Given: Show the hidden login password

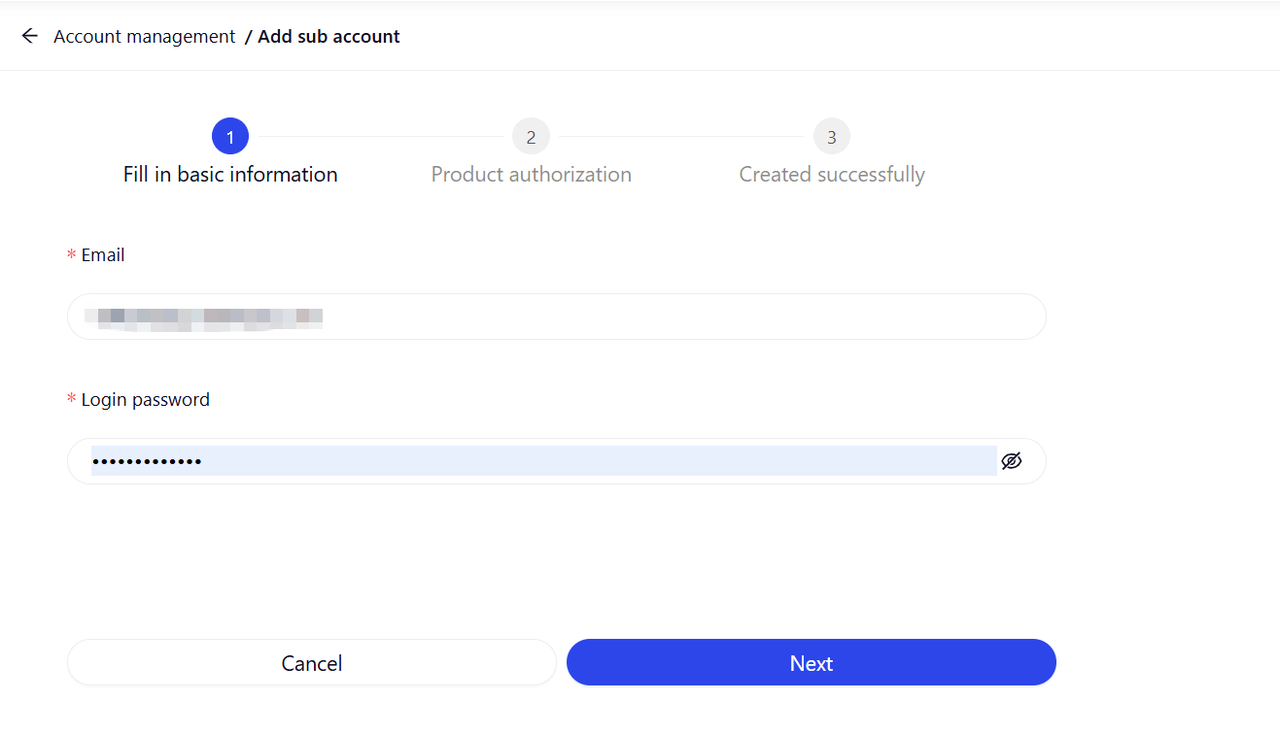Looking at the screenshot, I should [x=1012, y=461].
